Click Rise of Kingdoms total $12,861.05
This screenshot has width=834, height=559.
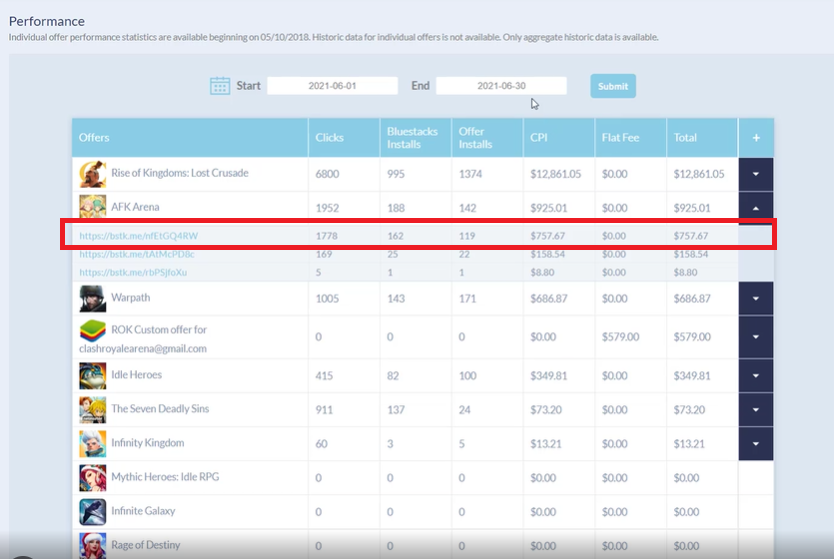(699, 174)
